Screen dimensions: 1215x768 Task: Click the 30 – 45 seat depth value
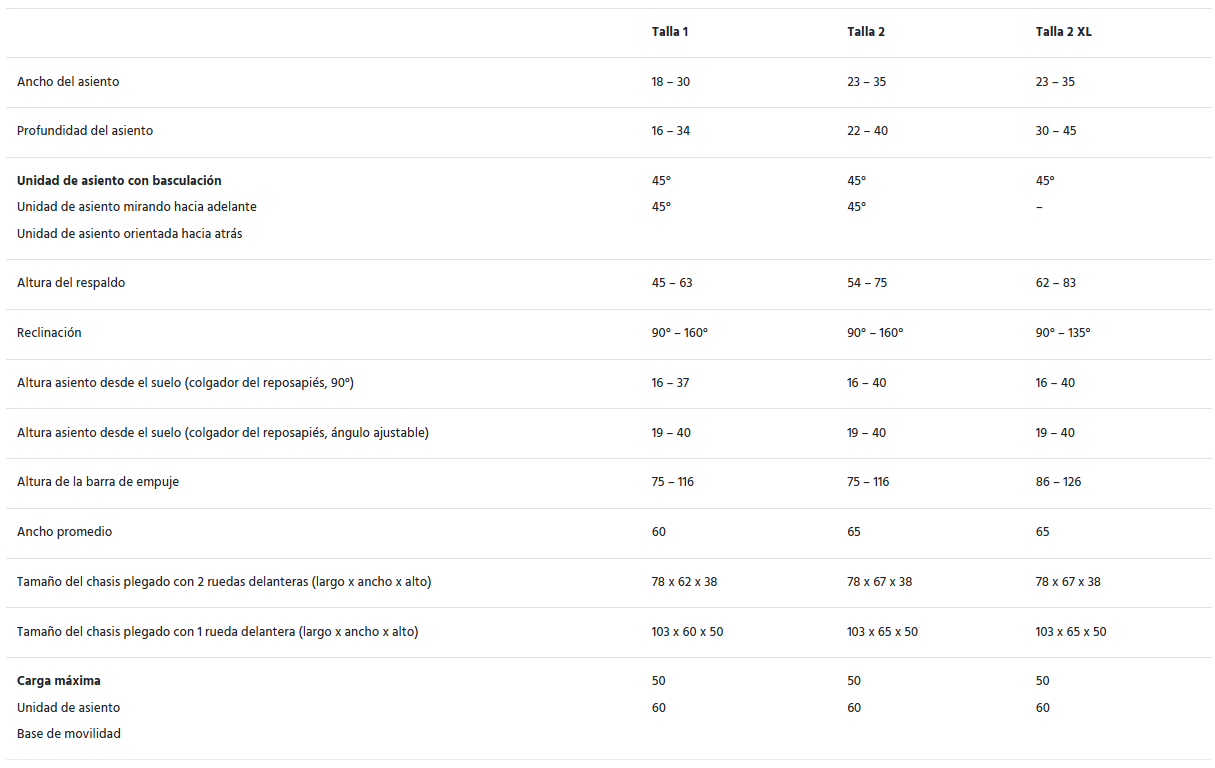click(x=1056, y=131)
